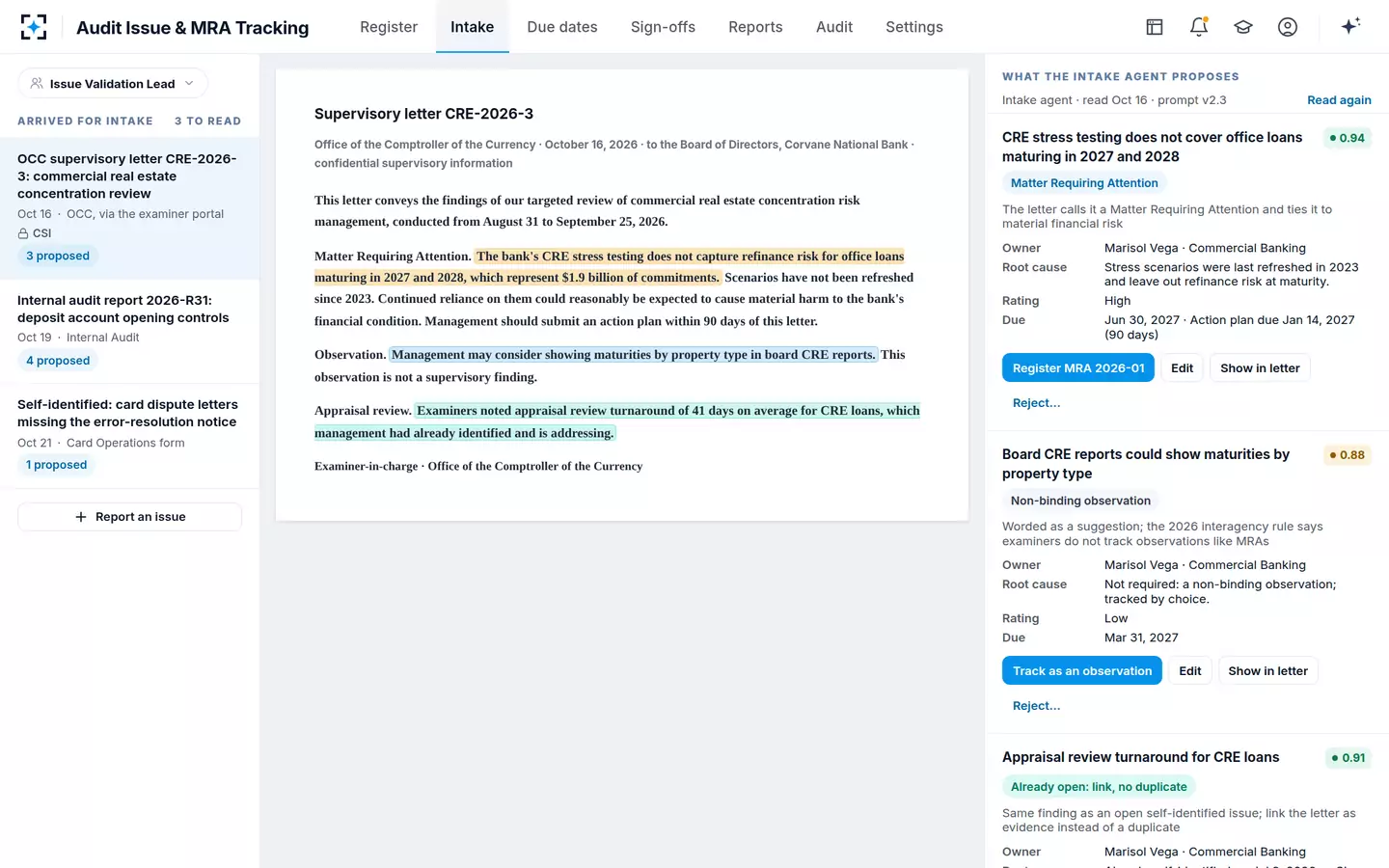Open the graduation cap learning icon
Image resolution: width=1389 pixels, height=868 pixels.
[x=1243, y=27]
